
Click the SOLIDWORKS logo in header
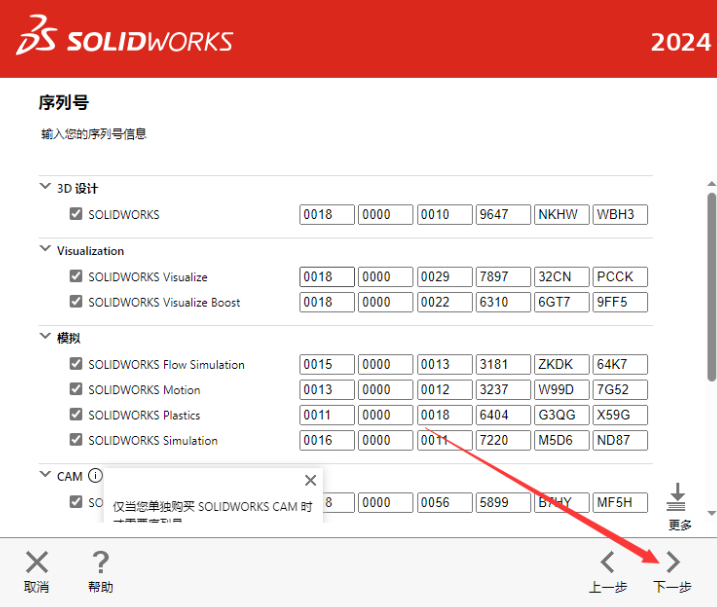coord(125,38)
